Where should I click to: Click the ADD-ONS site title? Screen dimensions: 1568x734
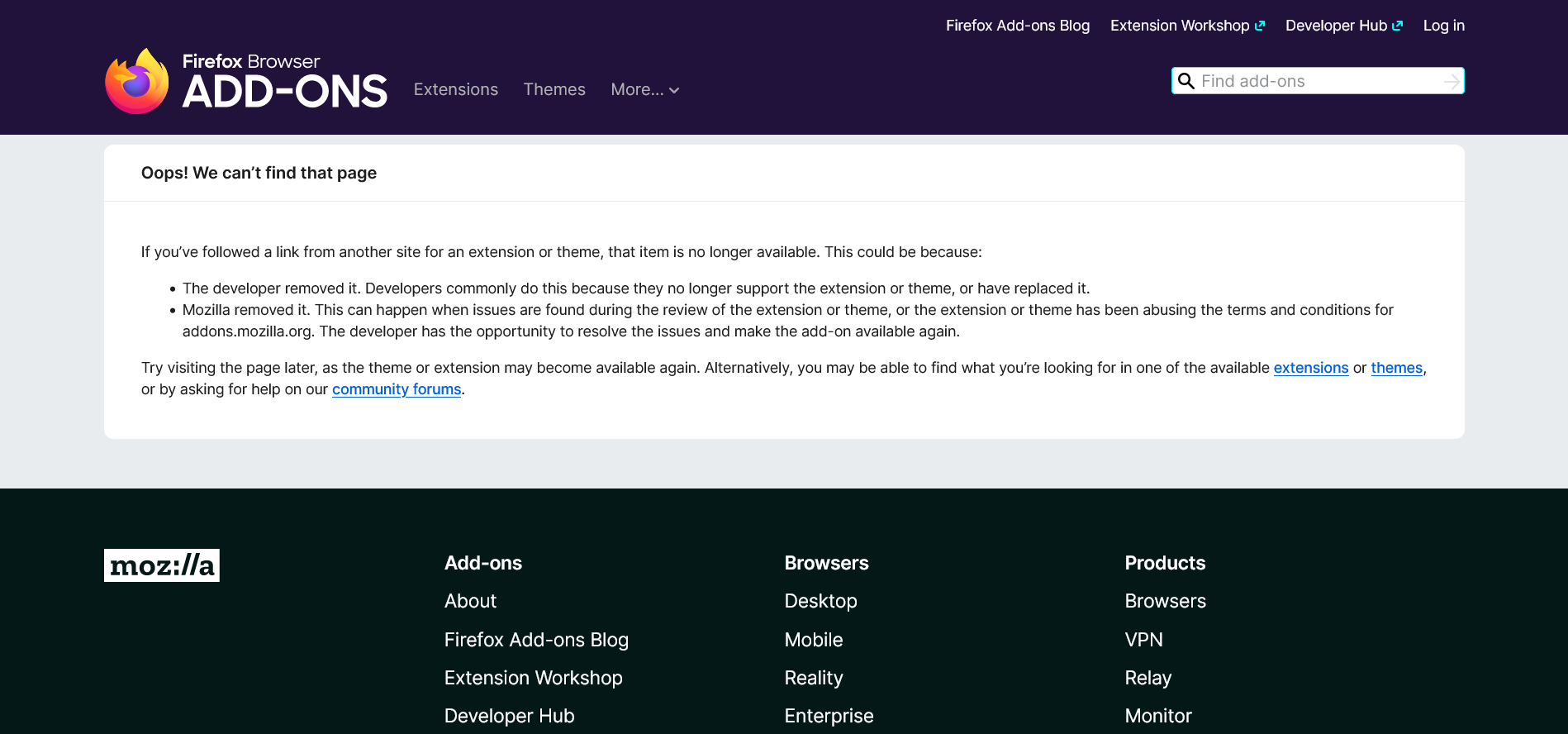click(285, 91)
